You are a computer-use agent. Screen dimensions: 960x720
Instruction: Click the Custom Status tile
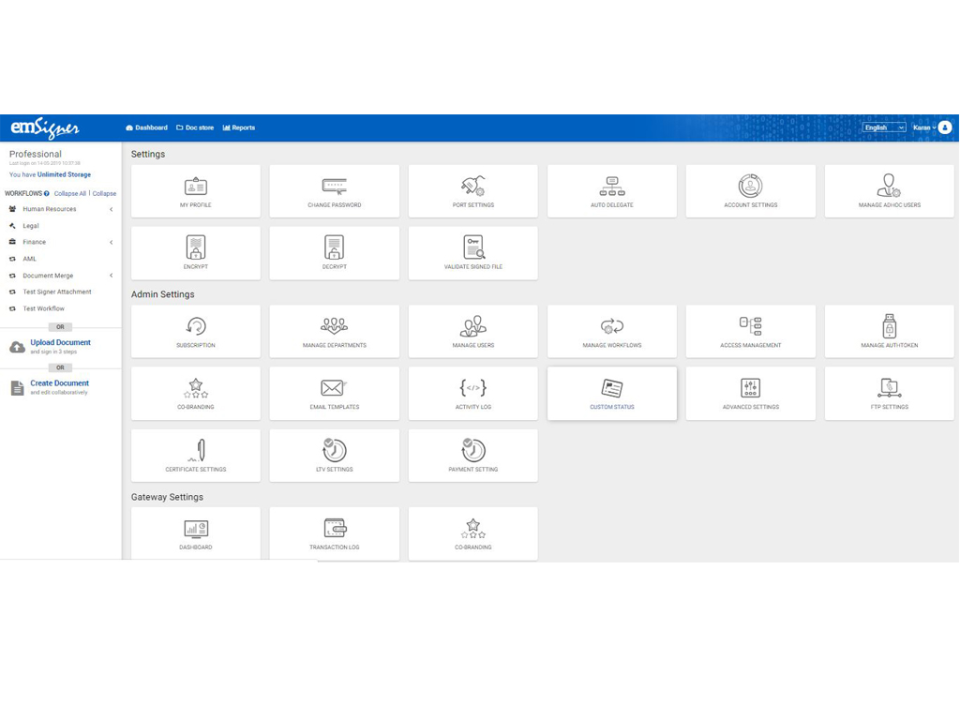tap(611, 393)
